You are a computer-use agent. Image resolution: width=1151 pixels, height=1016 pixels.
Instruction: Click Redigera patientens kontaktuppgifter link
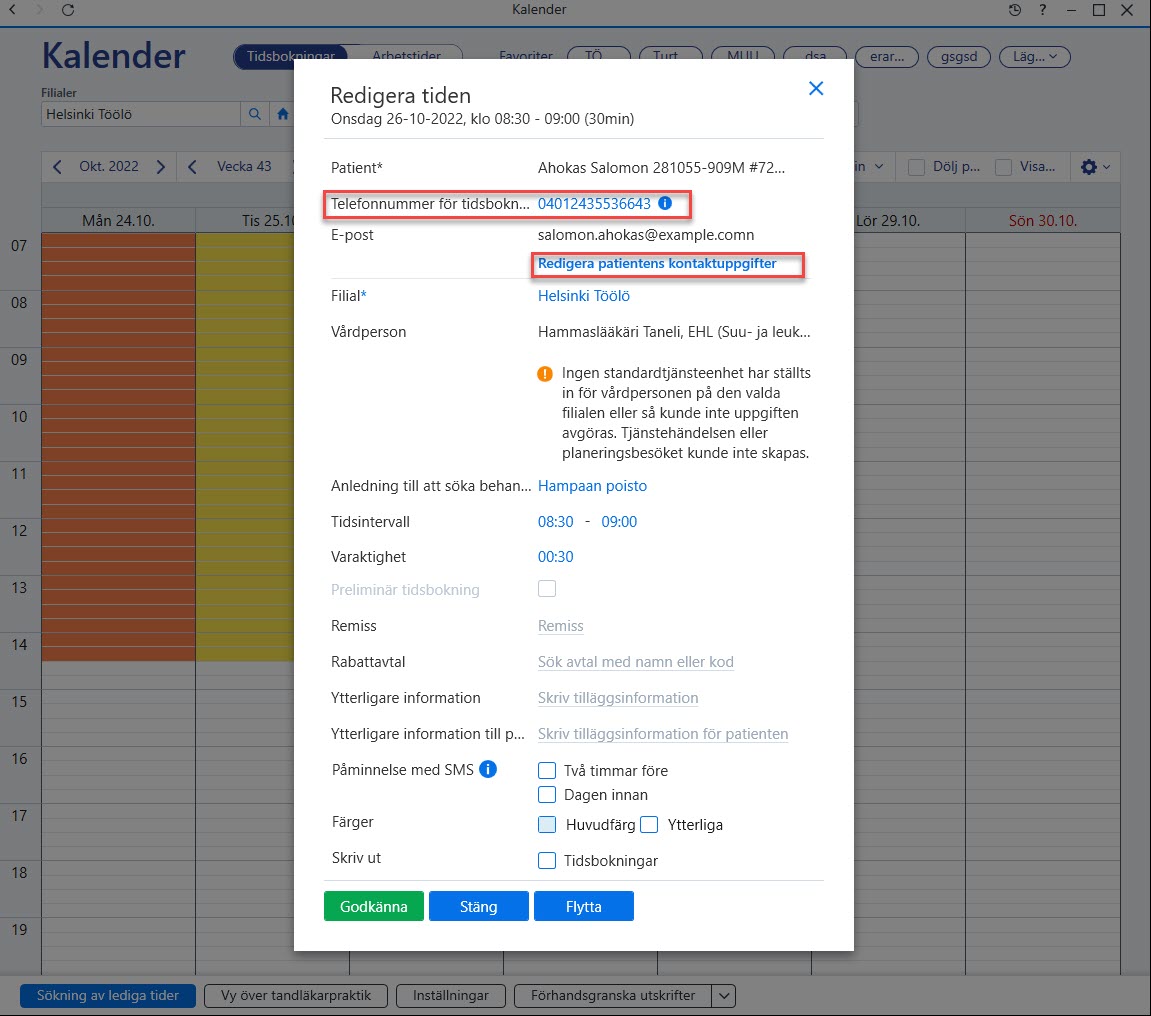(x=657, y=264)
